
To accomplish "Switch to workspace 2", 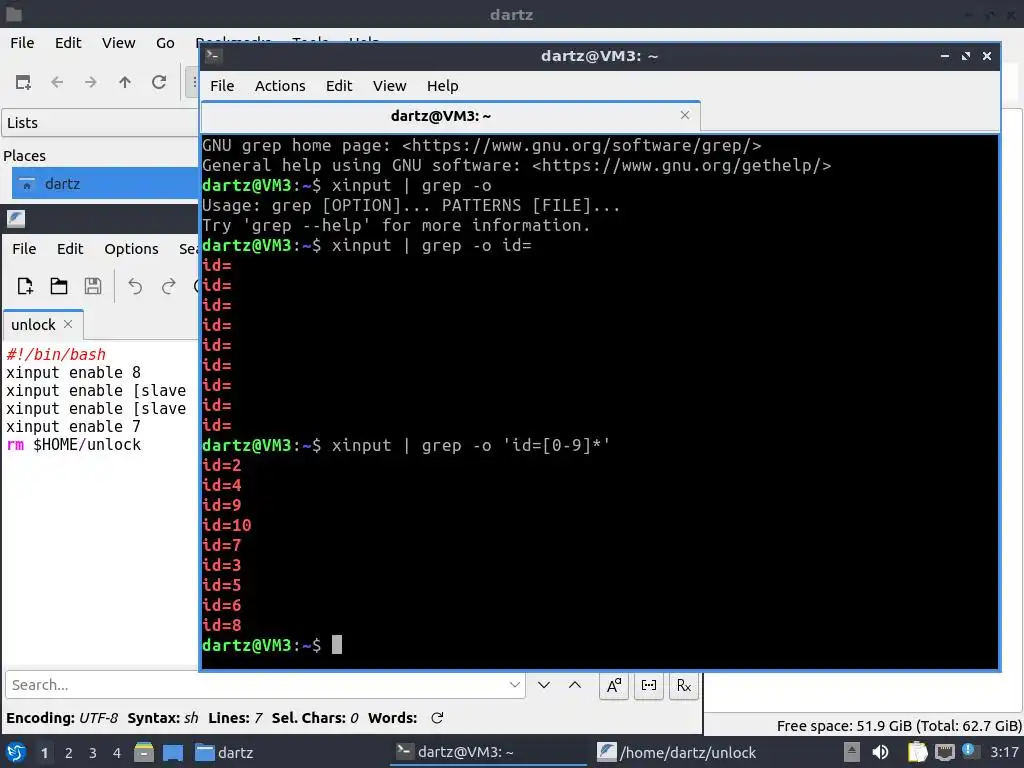I will tap(69, 753).
